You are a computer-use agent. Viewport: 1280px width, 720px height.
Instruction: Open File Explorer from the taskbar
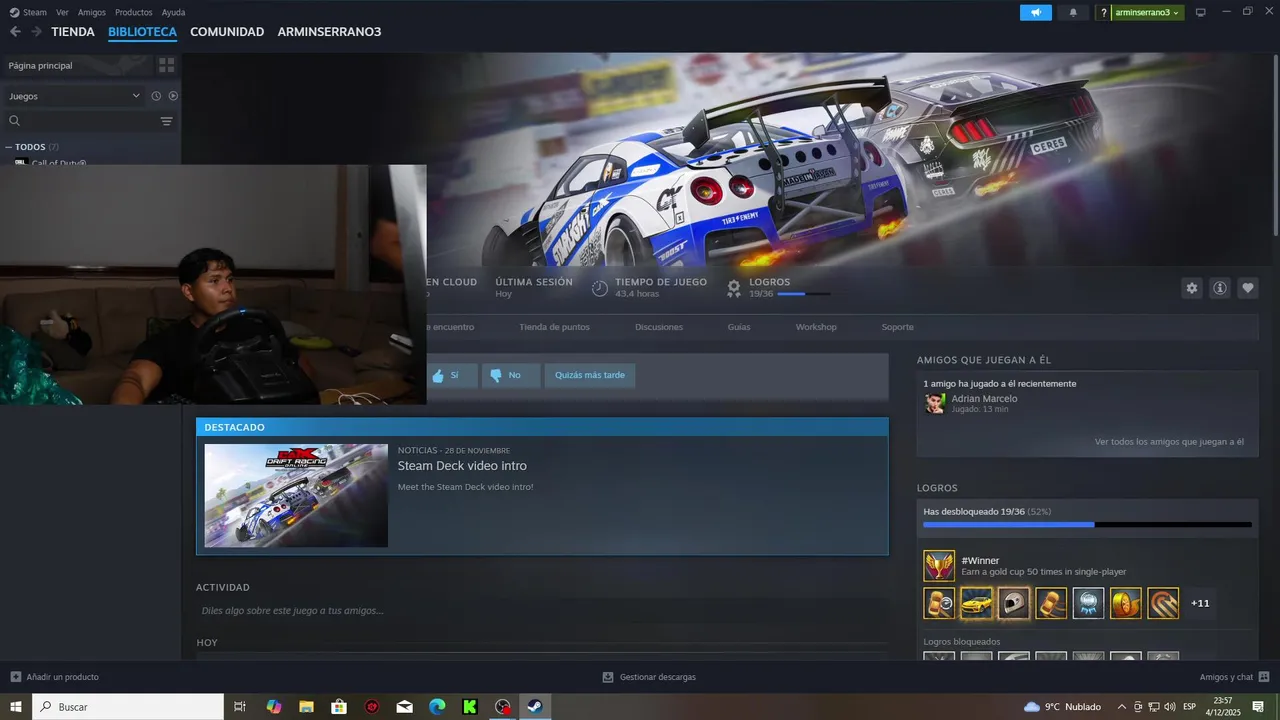click(306, 707)
